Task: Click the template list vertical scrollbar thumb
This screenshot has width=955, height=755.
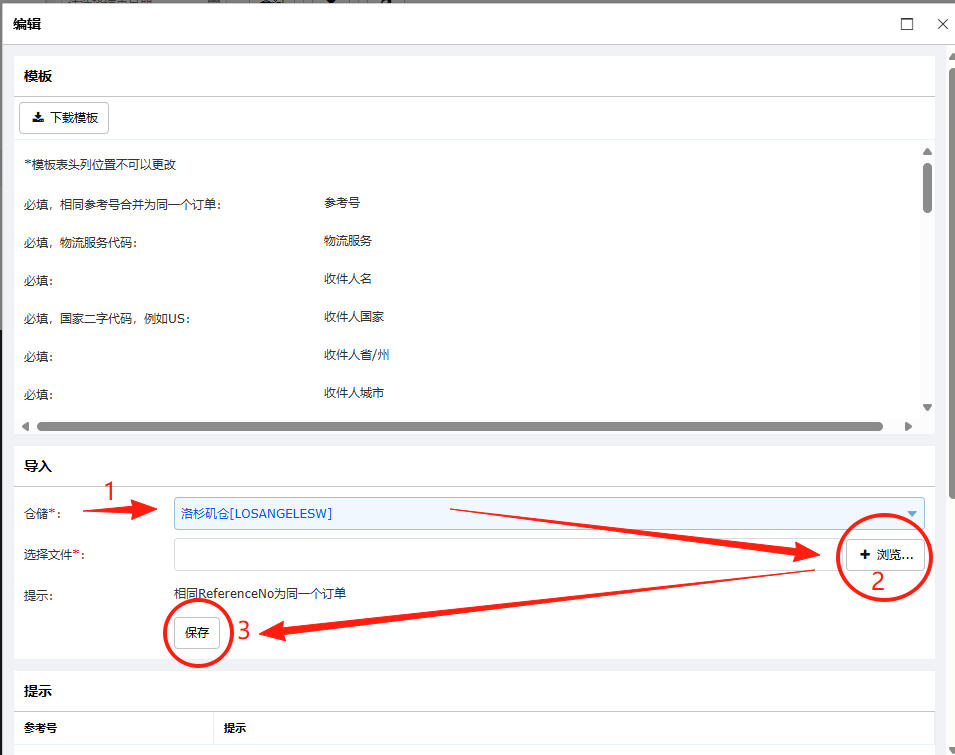Action: point(927,187)
